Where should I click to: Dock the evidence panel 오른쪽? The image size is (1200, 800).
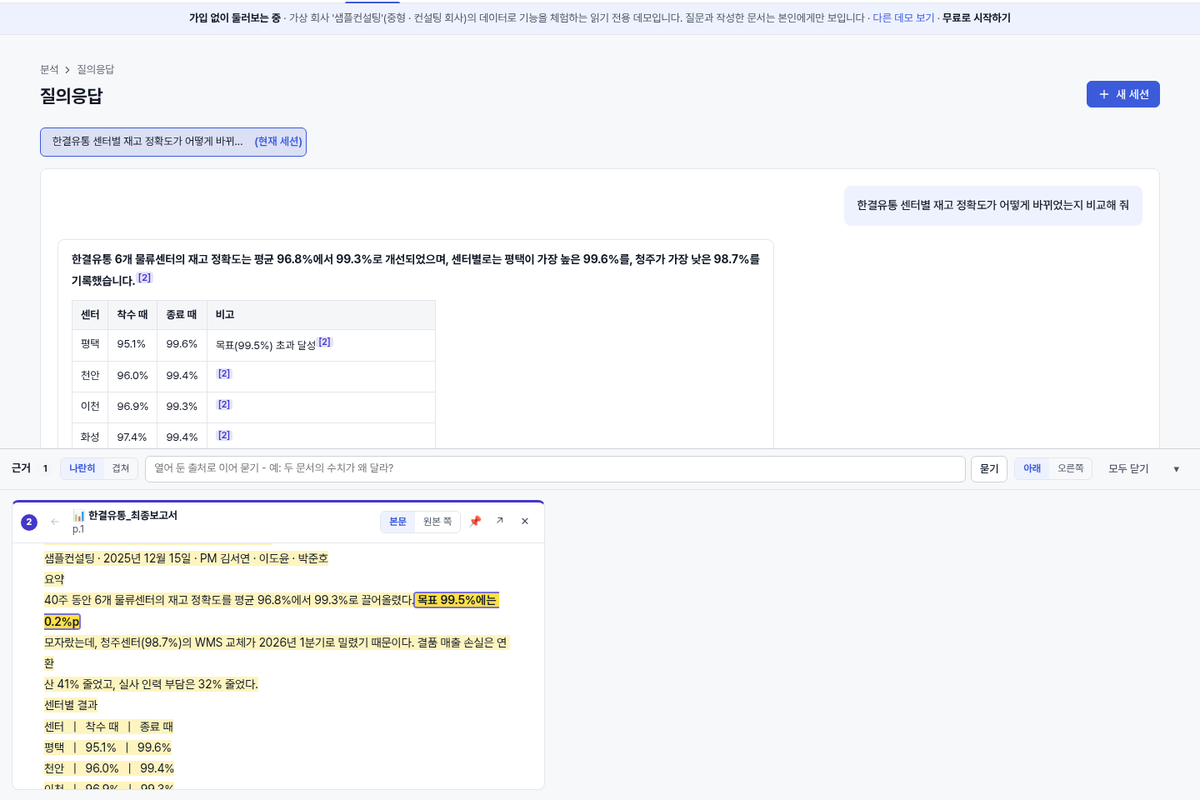click(x=1070, y=468)
